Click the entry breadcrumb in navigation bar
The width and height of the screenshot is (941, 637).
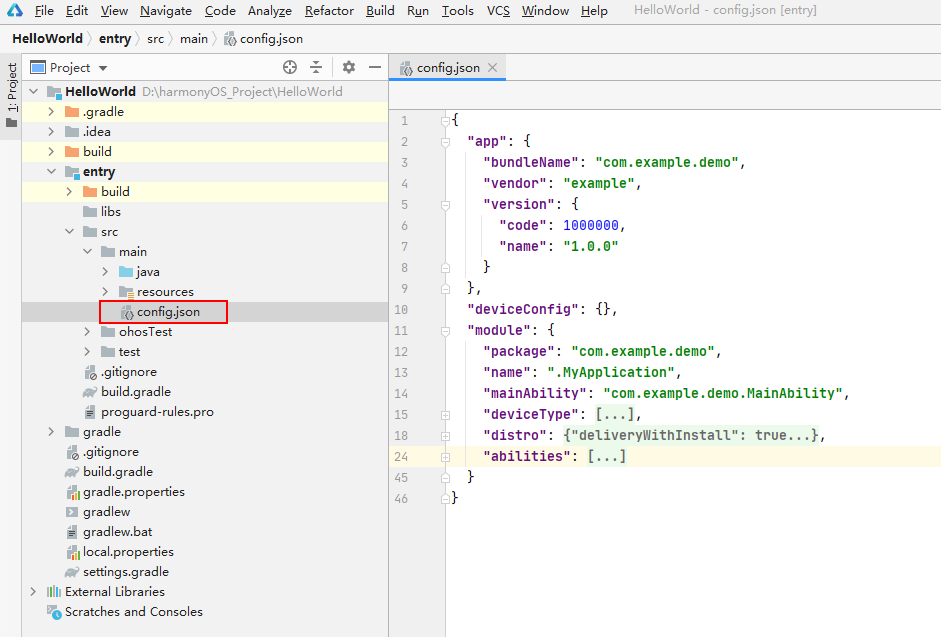(x=114, y=39)
